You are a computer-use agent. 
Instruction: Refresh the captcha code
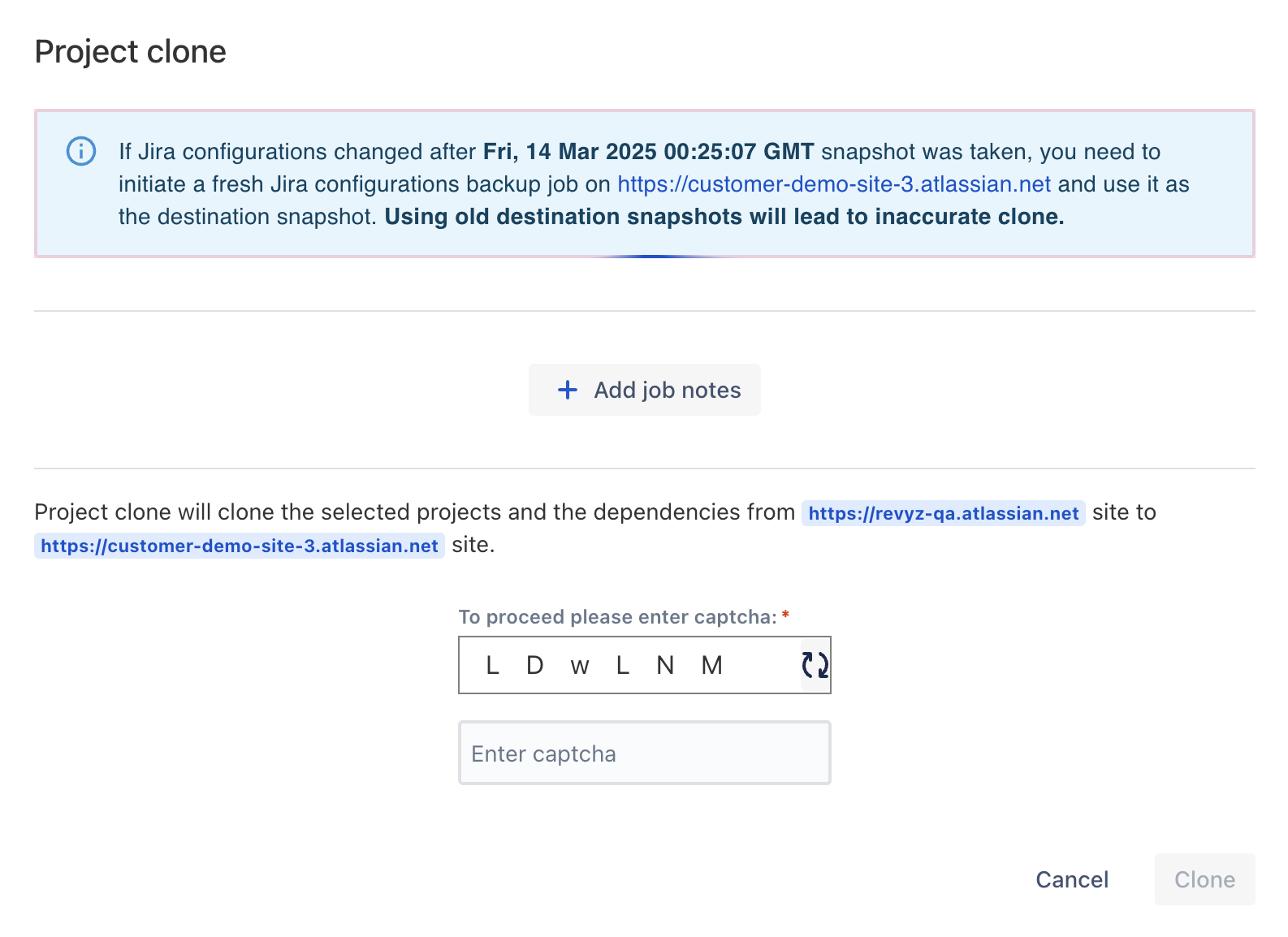815,665
